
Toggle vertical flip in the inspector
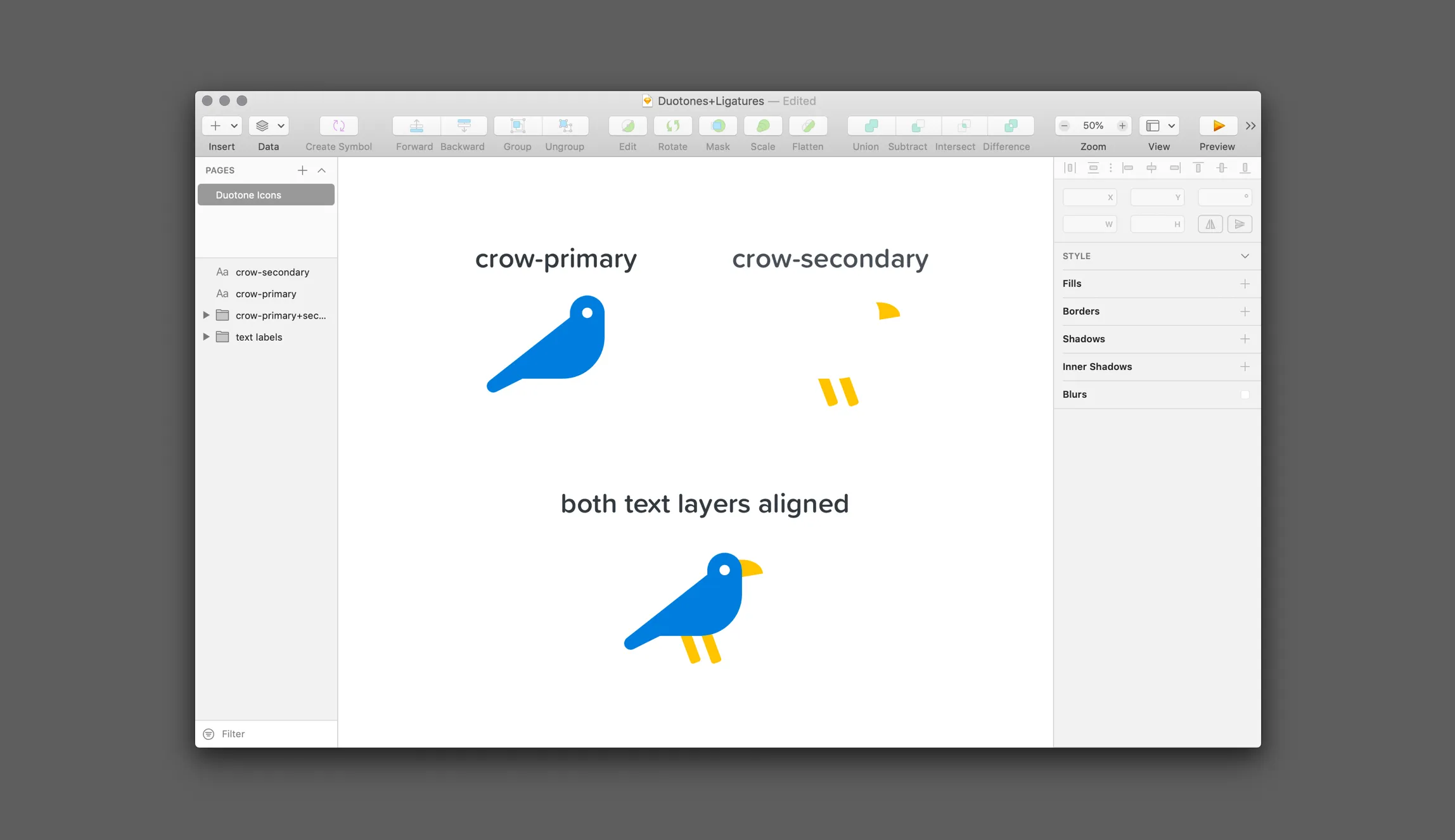pos(1240,224)
